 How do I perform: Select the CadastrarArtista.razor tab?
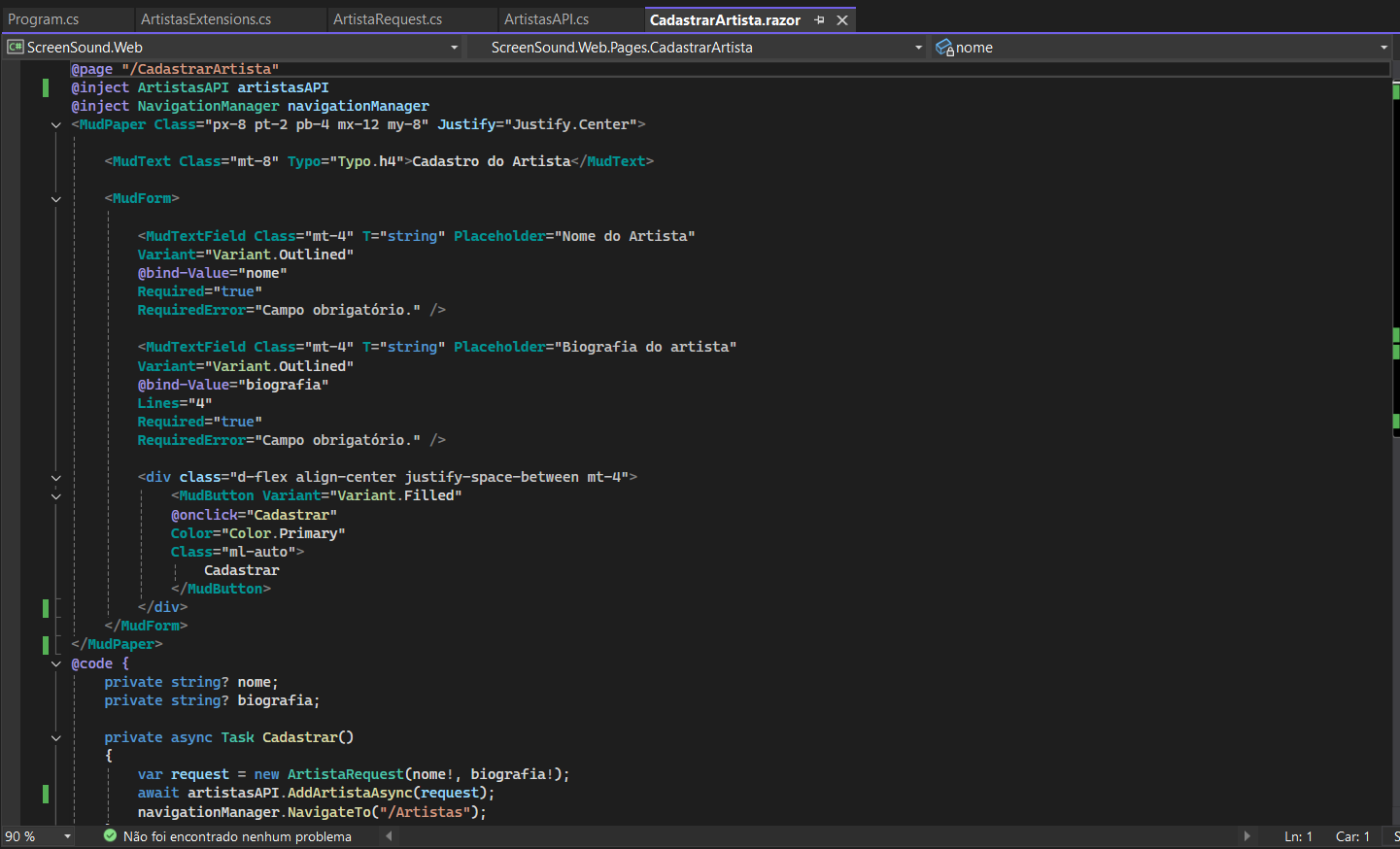pos(725,19)
